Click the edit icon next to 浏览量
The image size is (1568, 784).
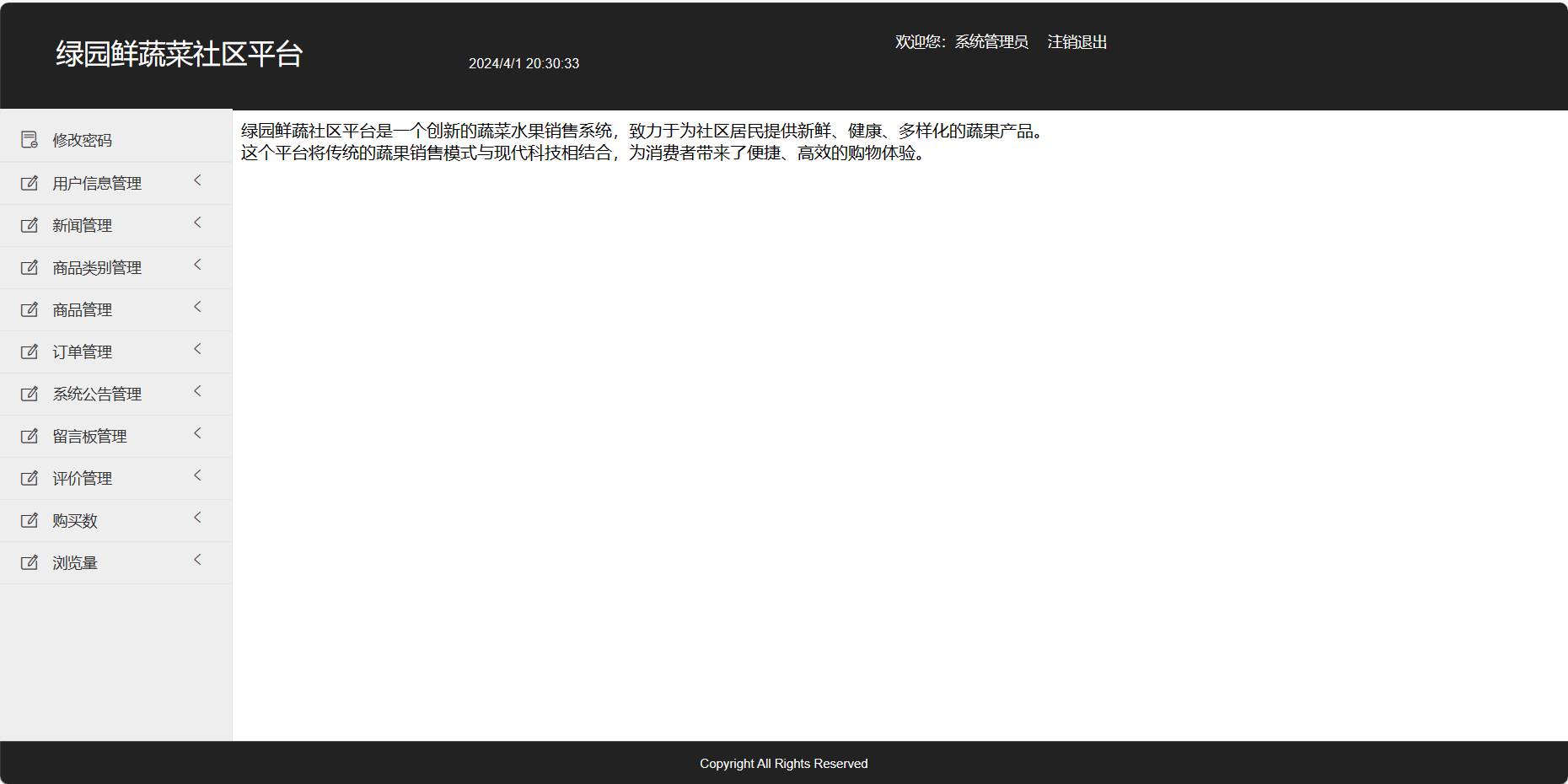tap(30, 562)
